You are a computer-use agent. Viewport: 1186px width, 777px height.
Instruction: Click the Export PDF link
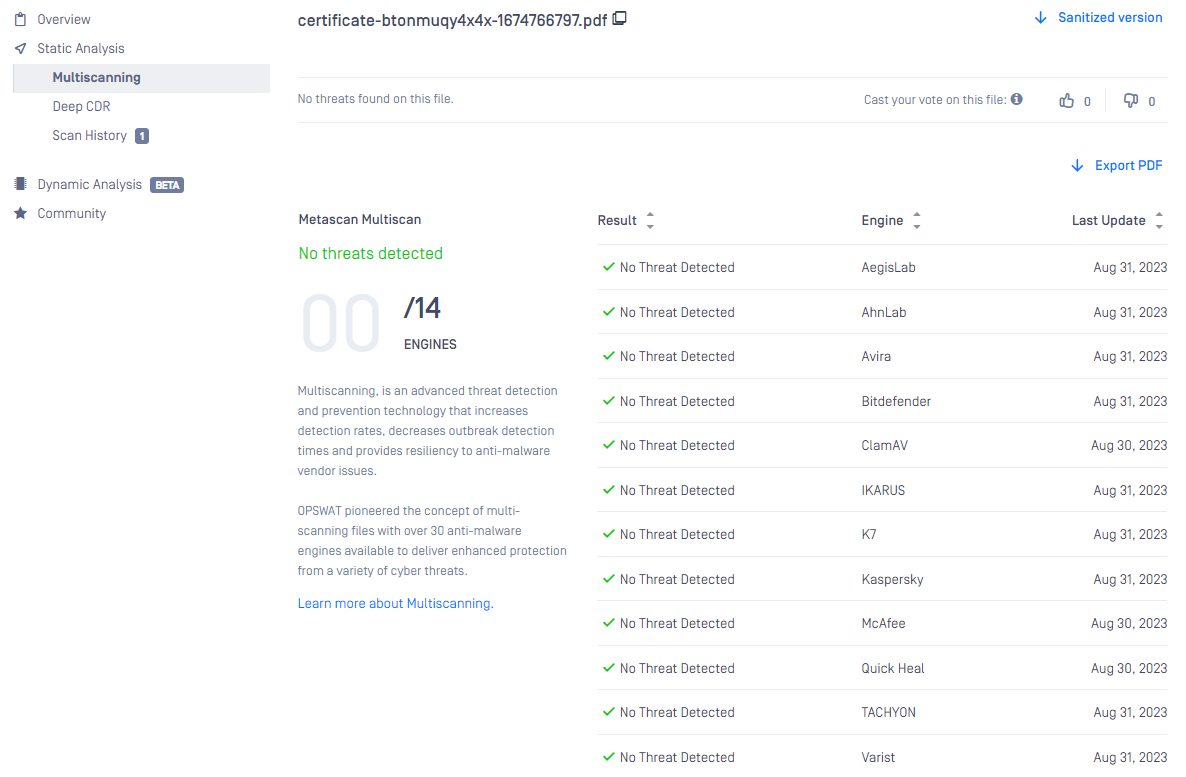point(1129,166)
